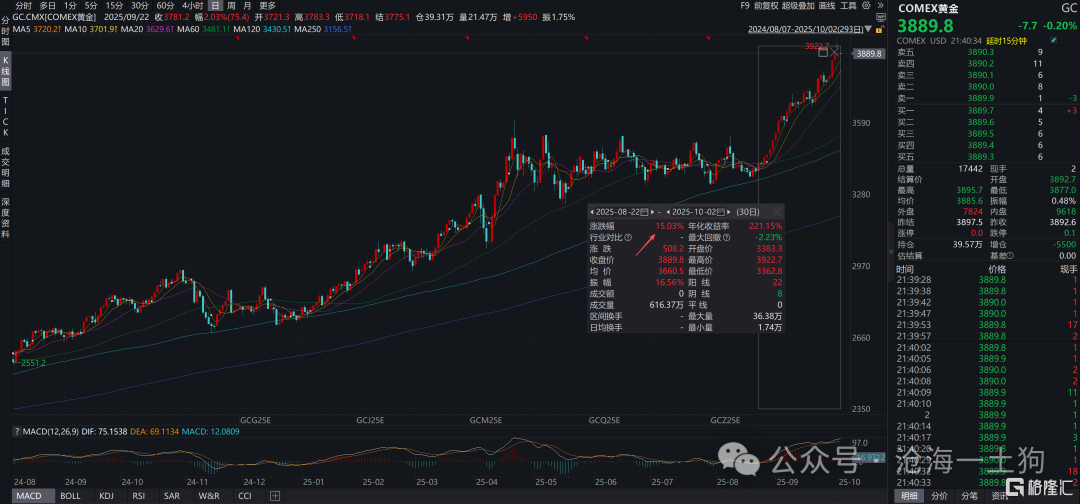Screen dimensions: 1080x504
Task: Step start date back with left arrow
Action: [593, 212]
